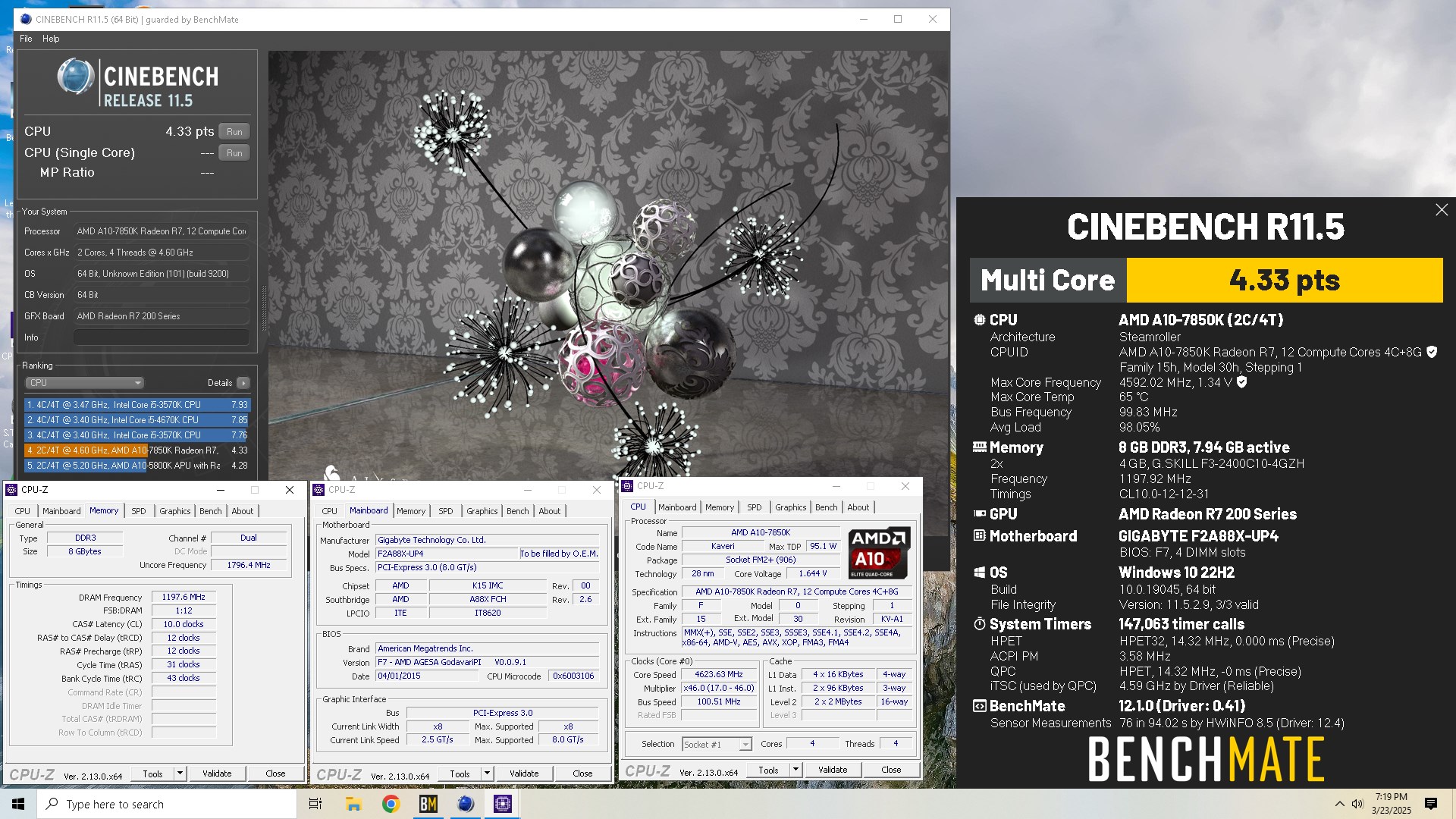
Task: Switch to CPU-Z taskbar icon
Action: point(502,804)
